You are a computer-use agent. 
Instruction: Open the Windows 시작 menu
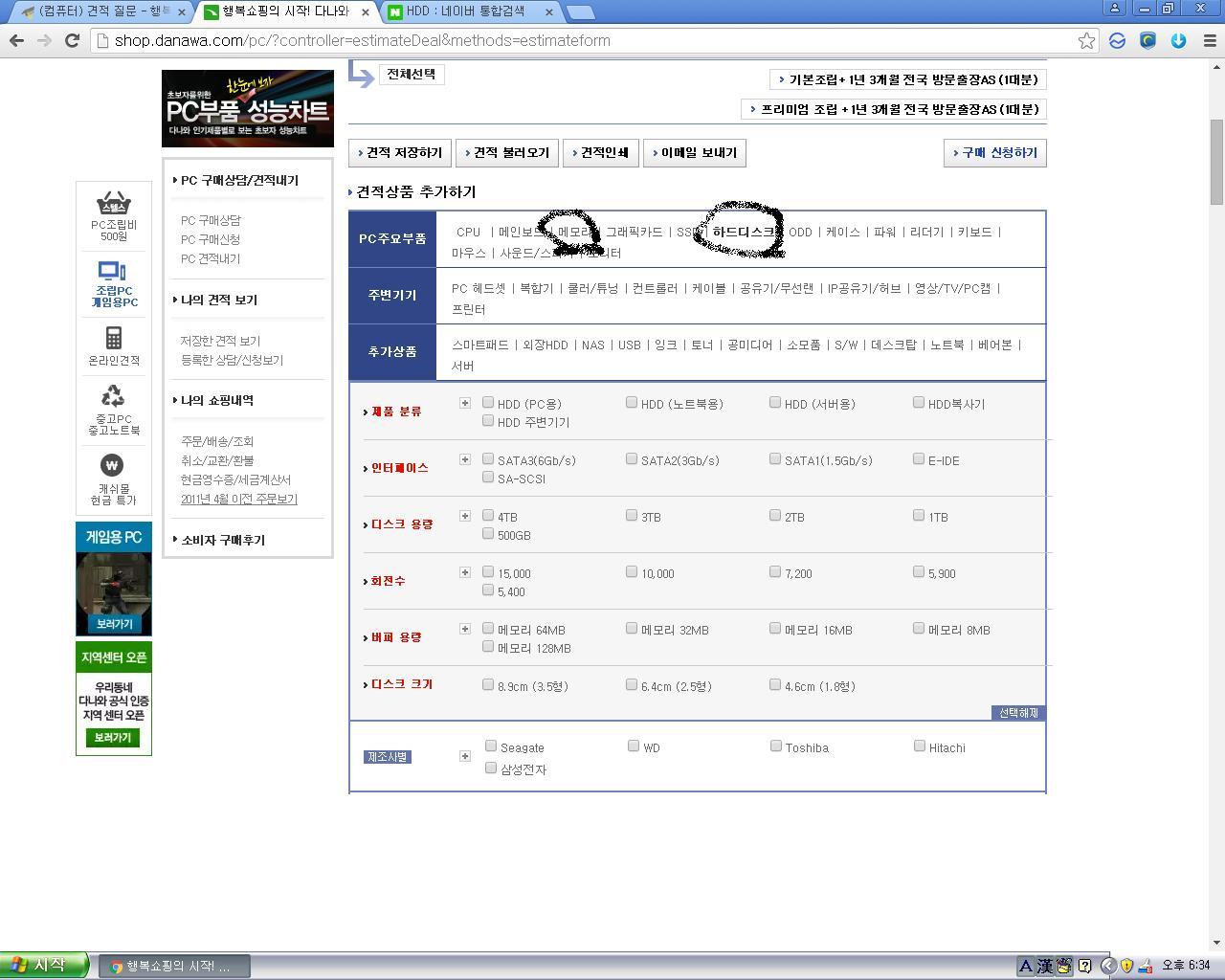pyautogui.click(x=44, y=965)
